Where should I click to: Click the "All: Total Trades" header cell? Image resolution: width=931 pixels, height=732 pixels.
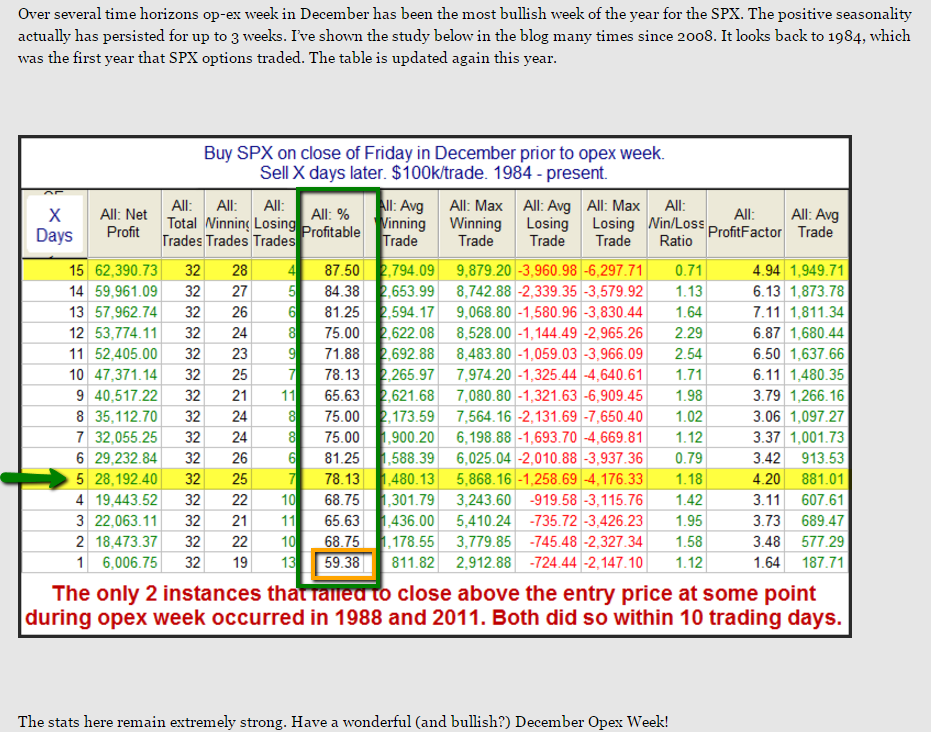click(x=182, y=223)
